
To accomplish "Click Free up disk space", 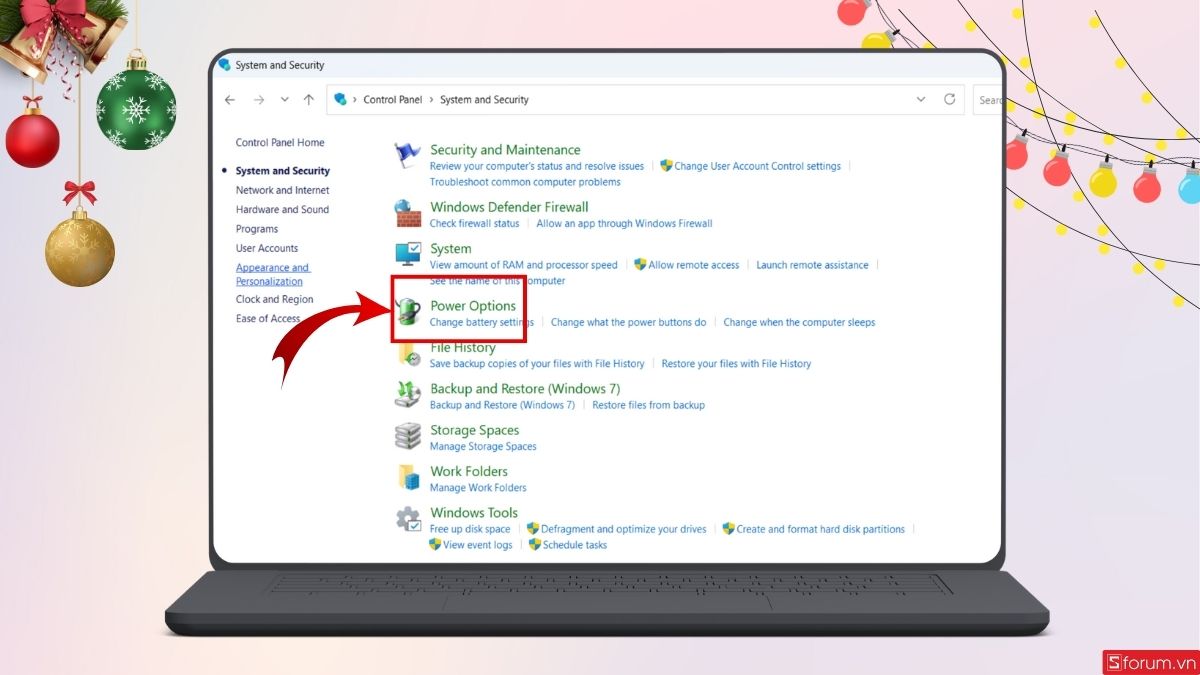I will pyautogui.click(x=470, y=530).
